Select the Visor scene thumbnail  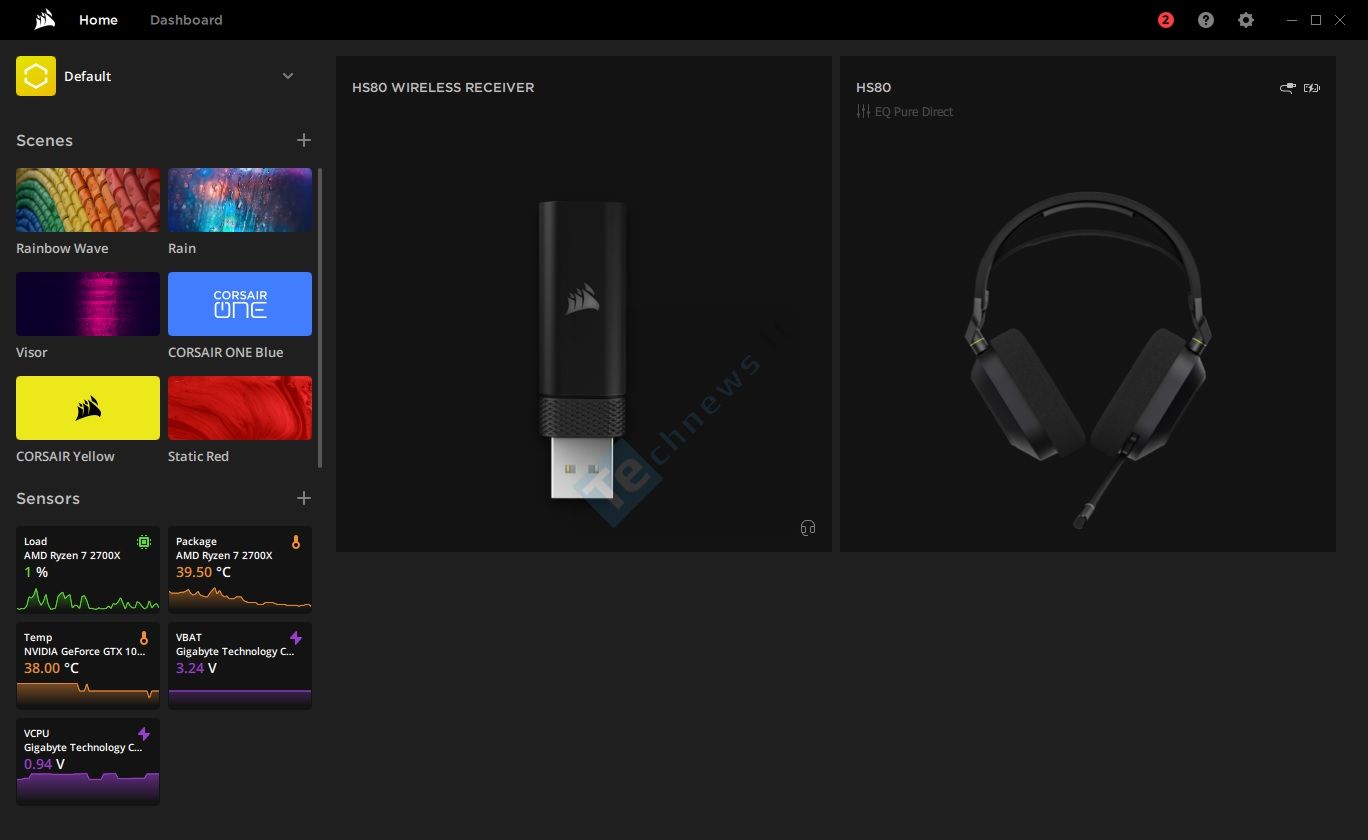88,304
